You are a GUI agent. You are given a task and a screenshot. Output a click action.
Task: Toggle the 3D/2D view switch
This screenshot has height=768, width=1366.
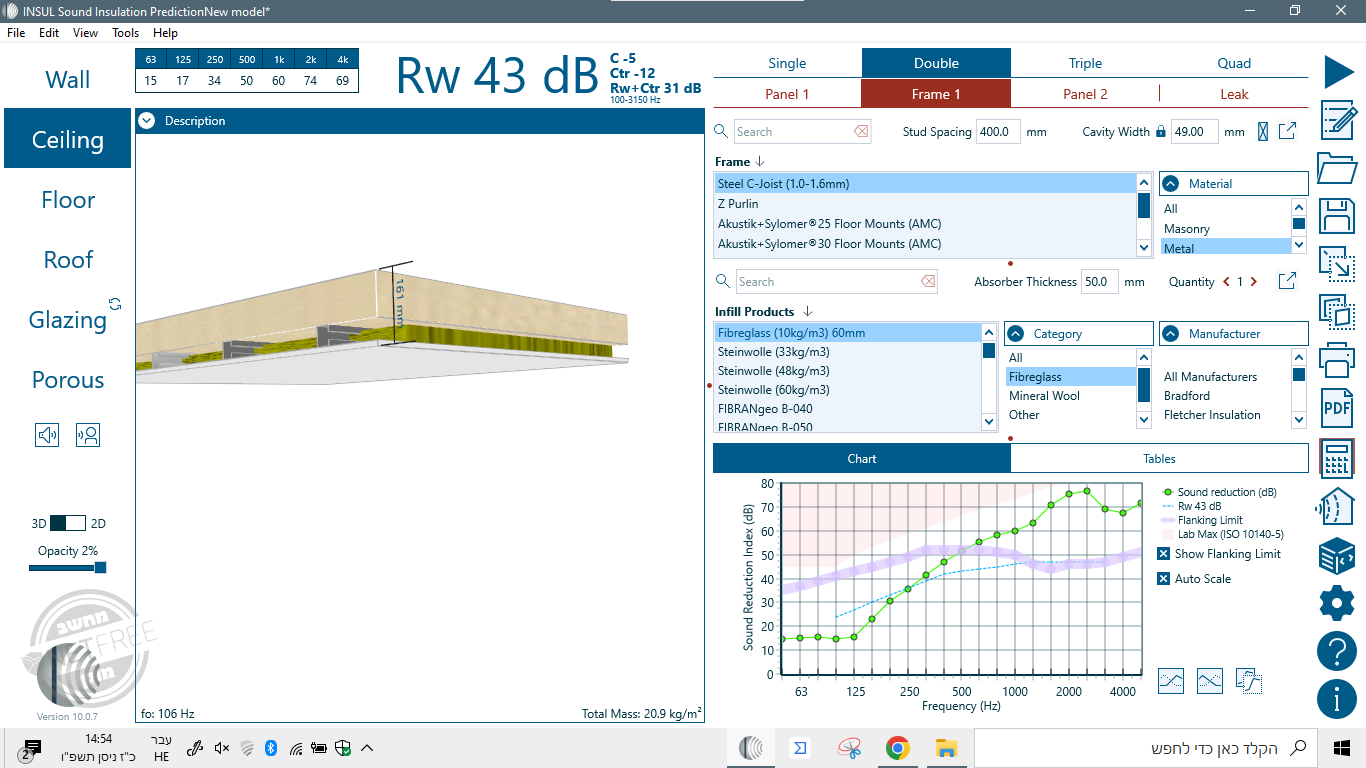click(68, 523)
